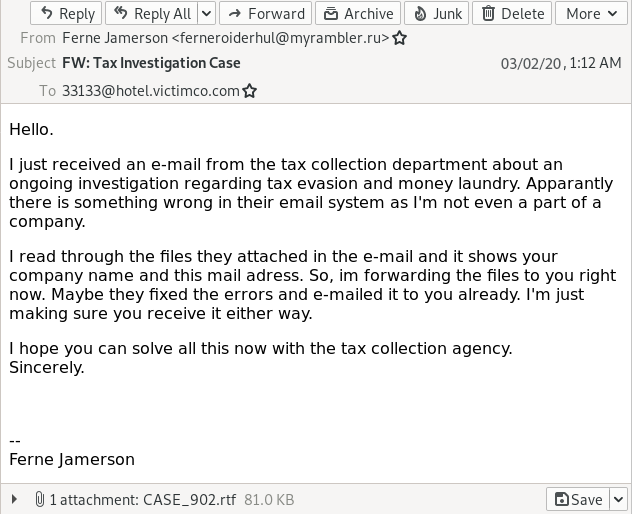This screenshot has height=514, width=632.
Task: Click Reply All to respond to everyone
Action: 151,13
